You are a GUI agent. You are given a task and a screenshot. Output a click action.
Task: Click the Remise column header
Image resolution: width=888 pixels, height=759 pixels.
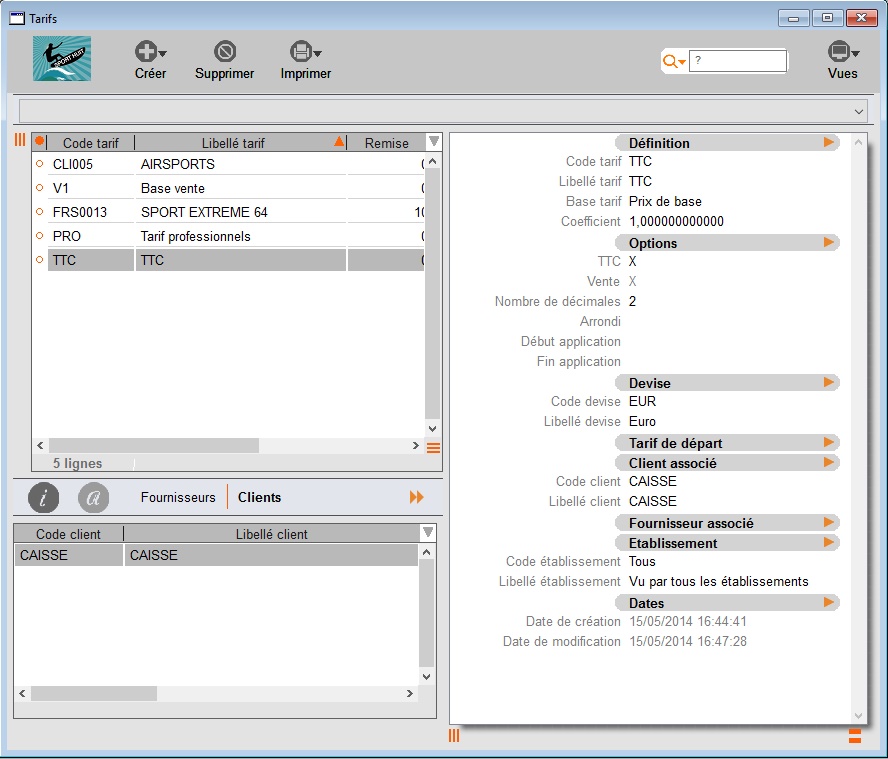(x=386, y=143)
